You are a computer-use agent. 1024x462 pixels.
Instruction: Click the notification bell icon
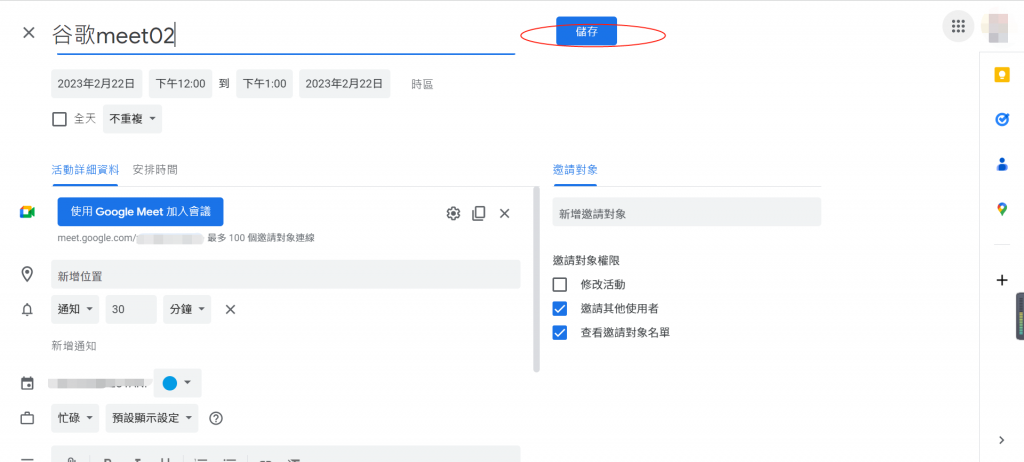point(27,310)
